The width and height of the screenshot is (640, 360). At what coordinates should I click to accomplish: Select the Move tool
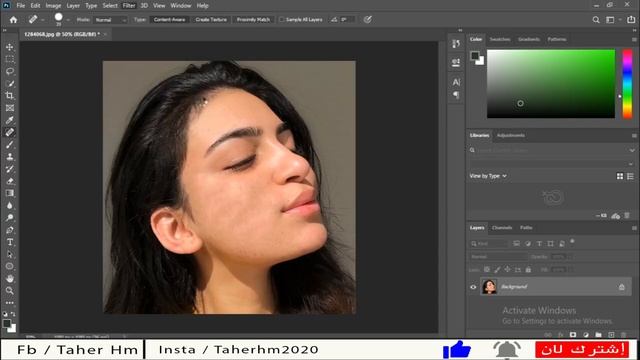tap(10, 47)
